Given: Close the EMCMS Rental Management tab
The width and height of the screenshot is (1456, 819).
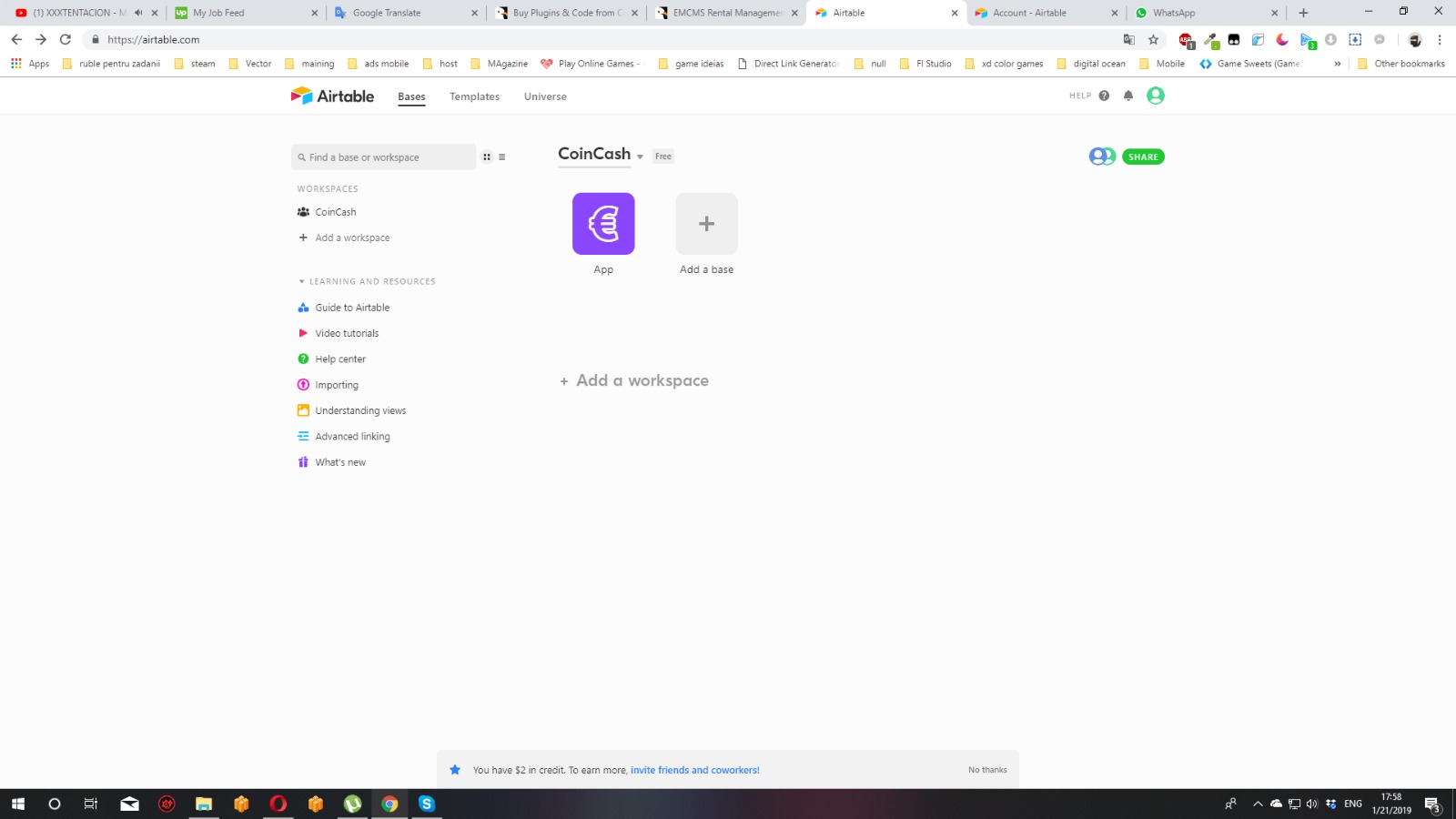Looking at the screenshot, I should (x=794, y=13).
